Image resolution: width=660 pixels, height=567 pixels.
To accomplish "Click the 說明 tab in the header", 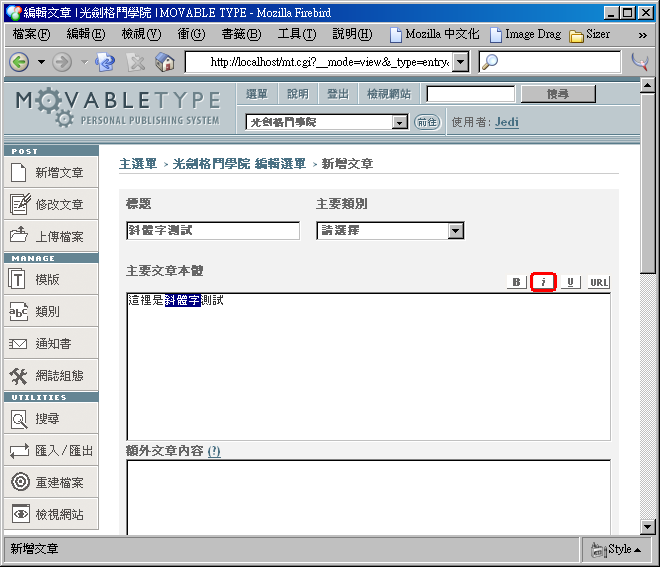I will (x=298, y=94).
